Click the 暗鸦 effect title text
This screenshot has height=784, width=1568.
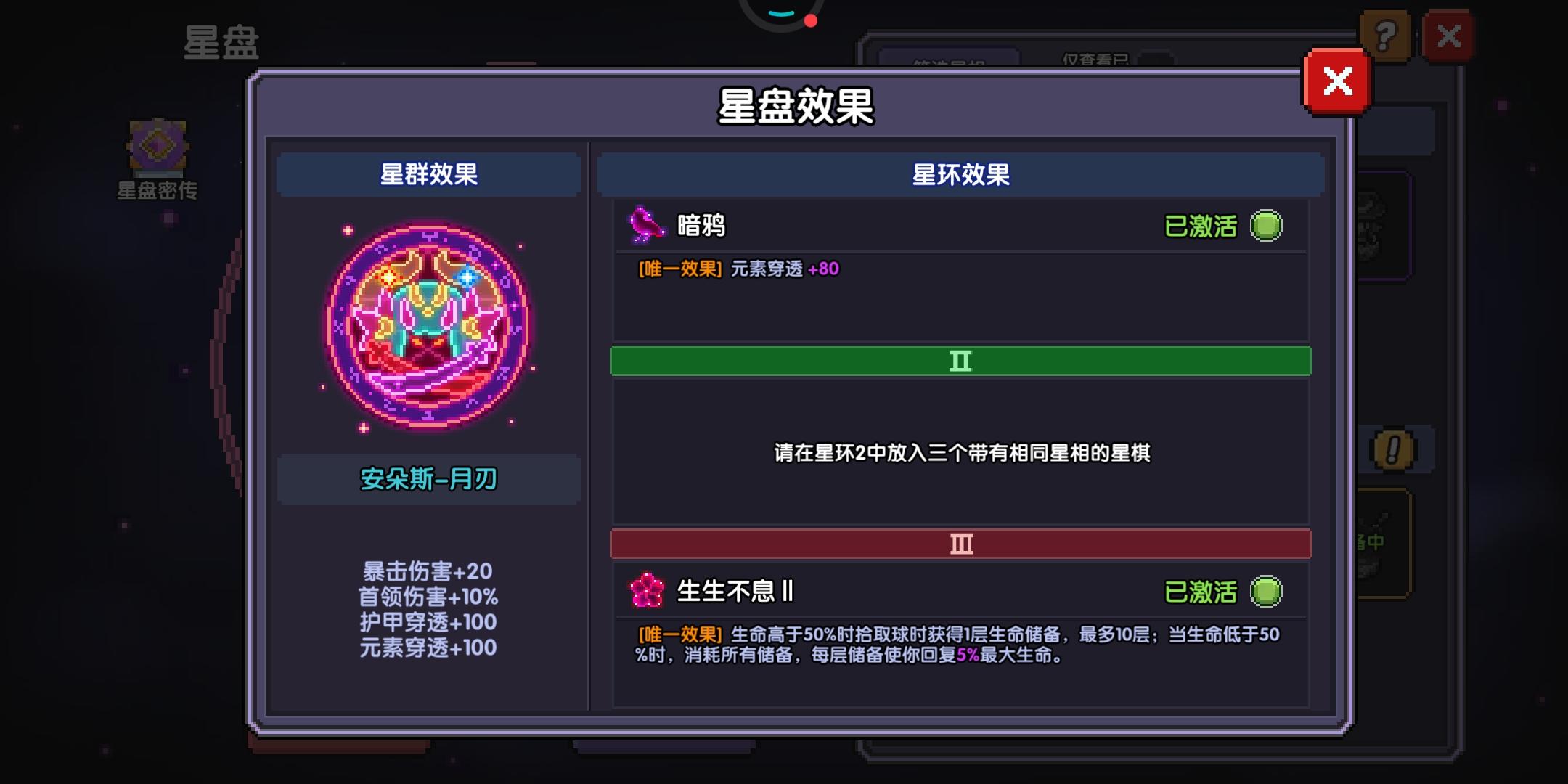(x=701, y=226)
